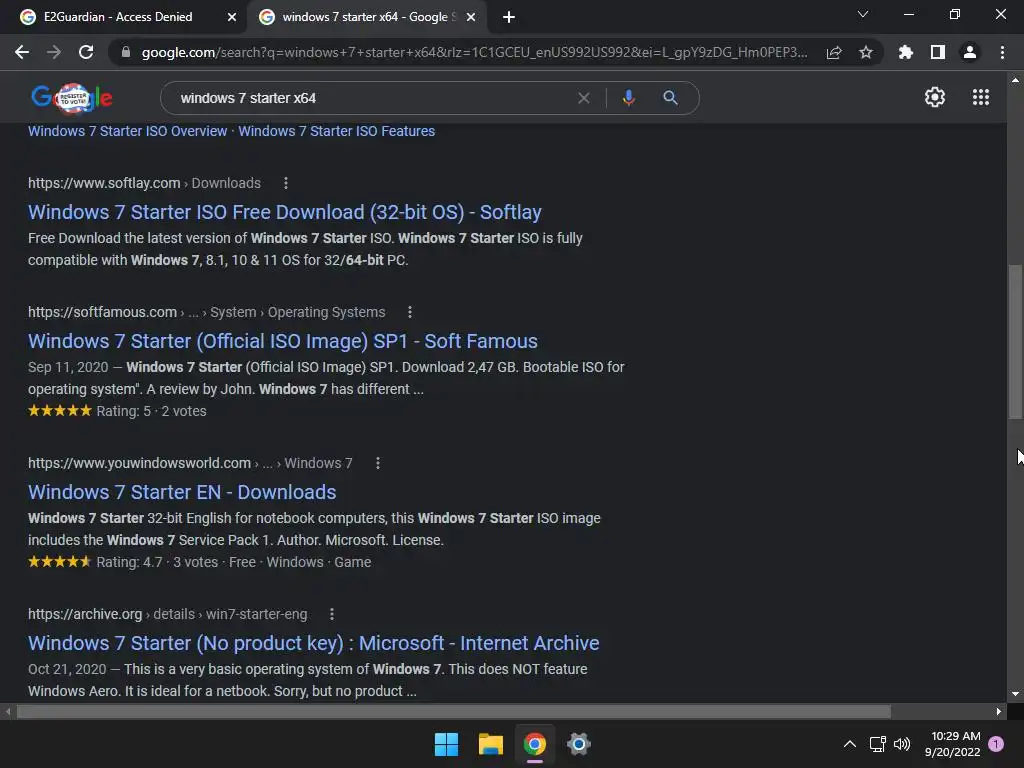
Task: Click the forward navigation arrow
Action: click(54, 52)
